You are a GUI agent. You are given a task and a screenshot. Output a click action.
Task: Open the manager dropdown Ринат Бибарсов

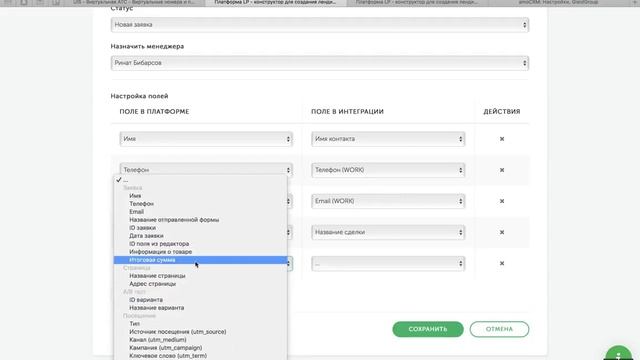click(x=320, y=63)
